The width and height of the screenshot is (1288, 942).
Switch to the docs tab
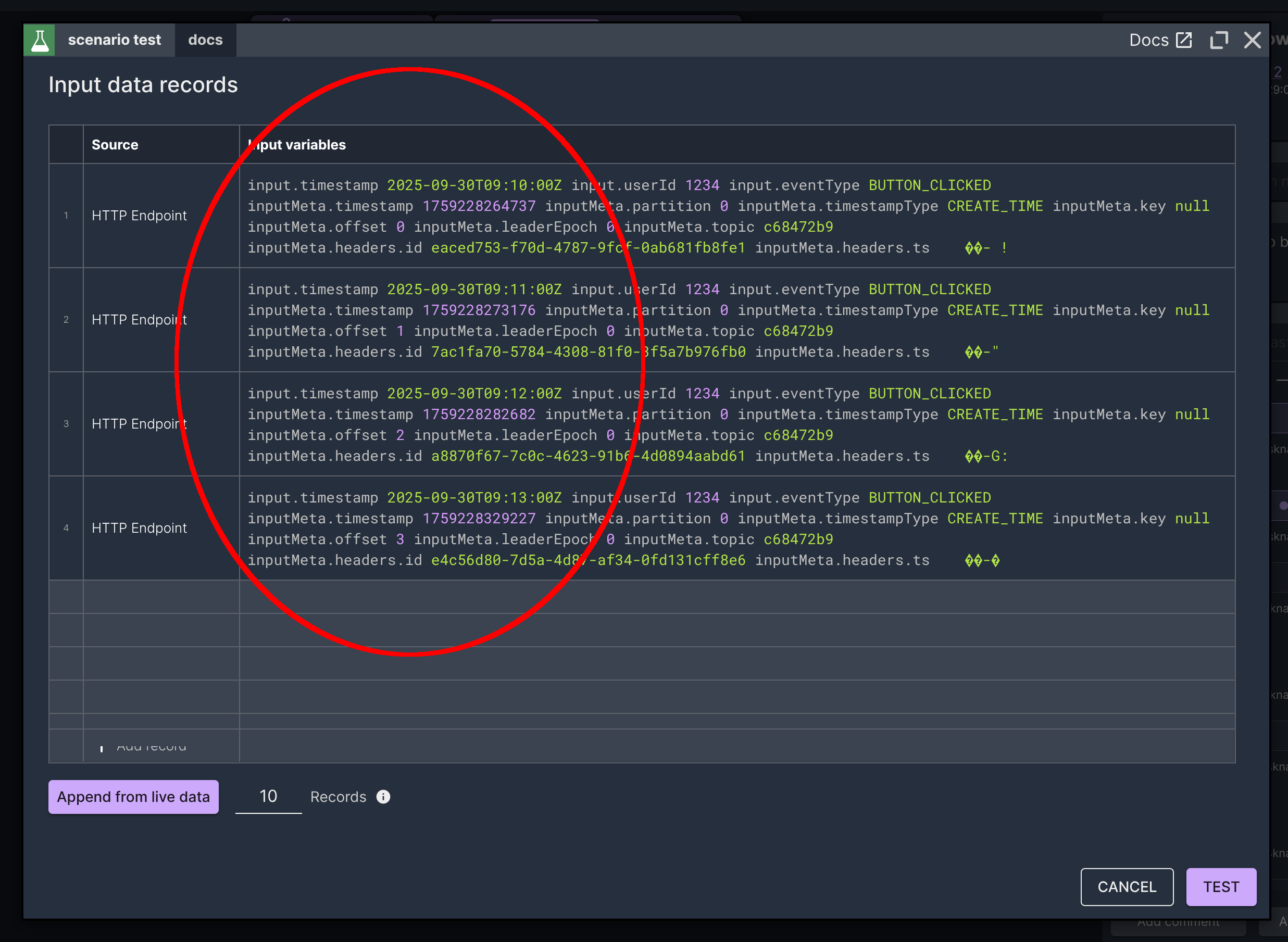pos(205,40)
